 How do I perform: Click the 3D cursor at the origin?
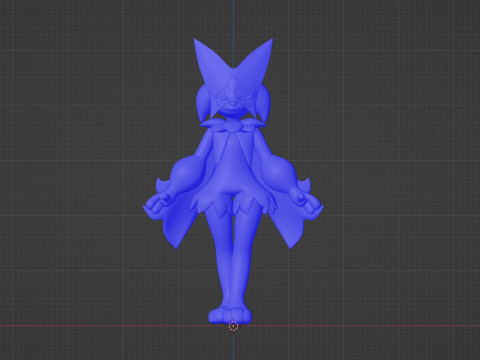(234, 326)
